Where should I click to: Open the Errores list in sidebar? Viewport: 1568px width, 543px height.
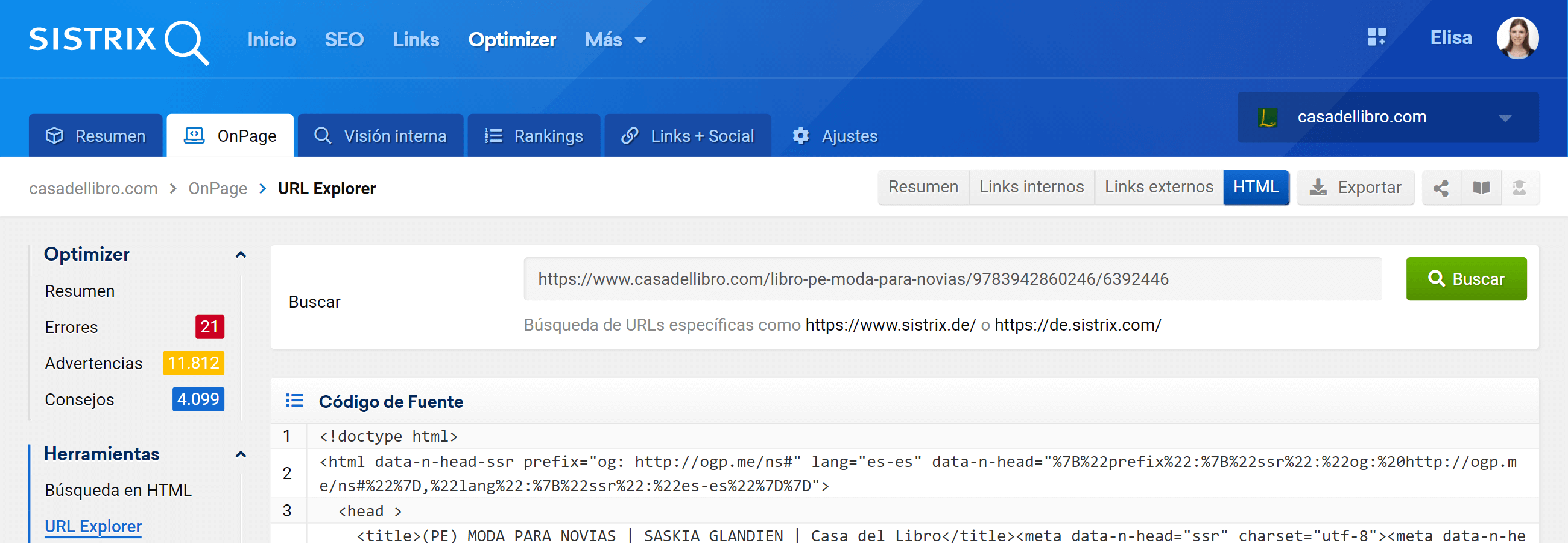(x=72, y=328)
